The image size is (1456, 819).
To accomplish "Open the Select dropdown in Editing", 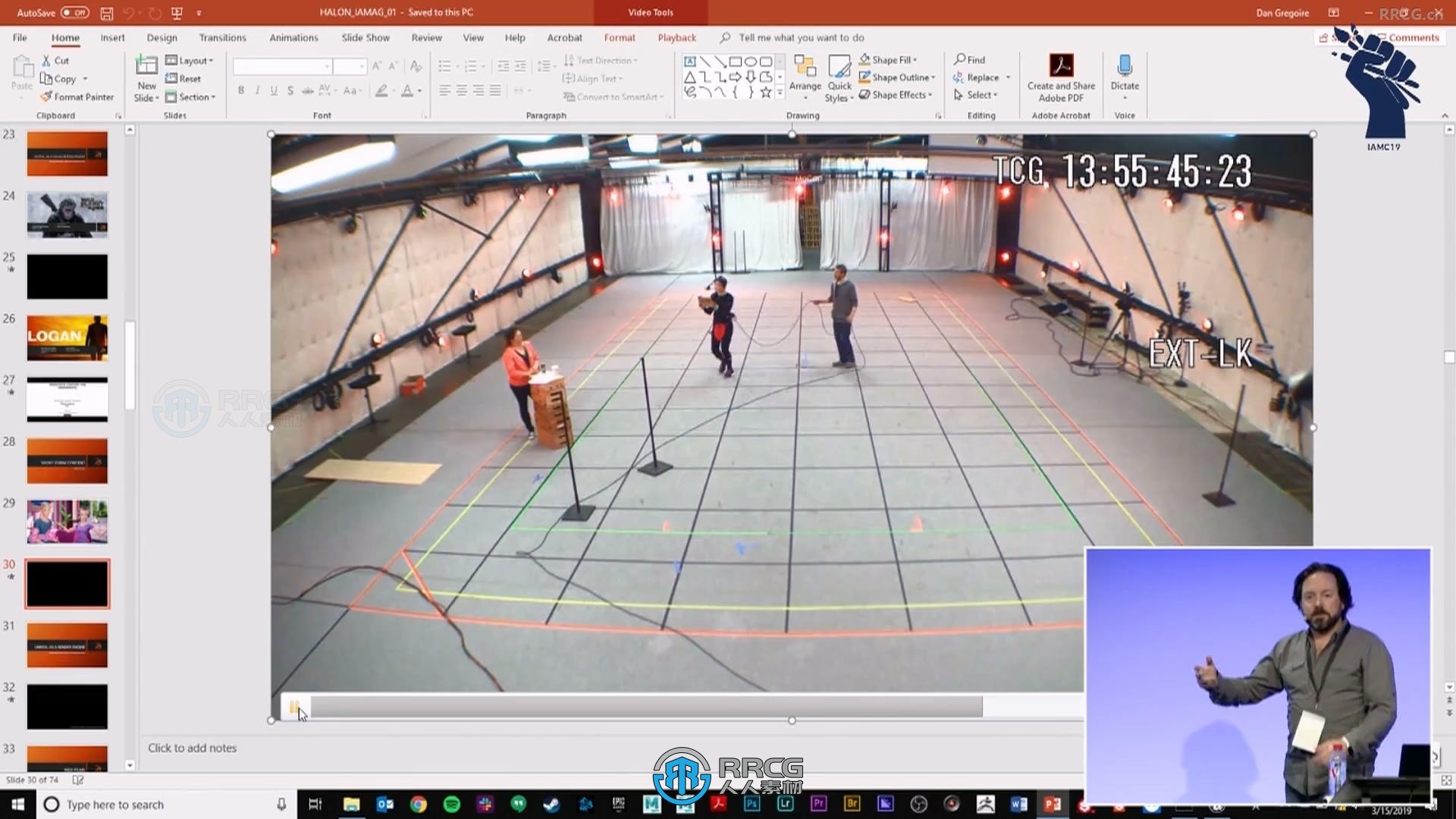I will pos(975,95).
